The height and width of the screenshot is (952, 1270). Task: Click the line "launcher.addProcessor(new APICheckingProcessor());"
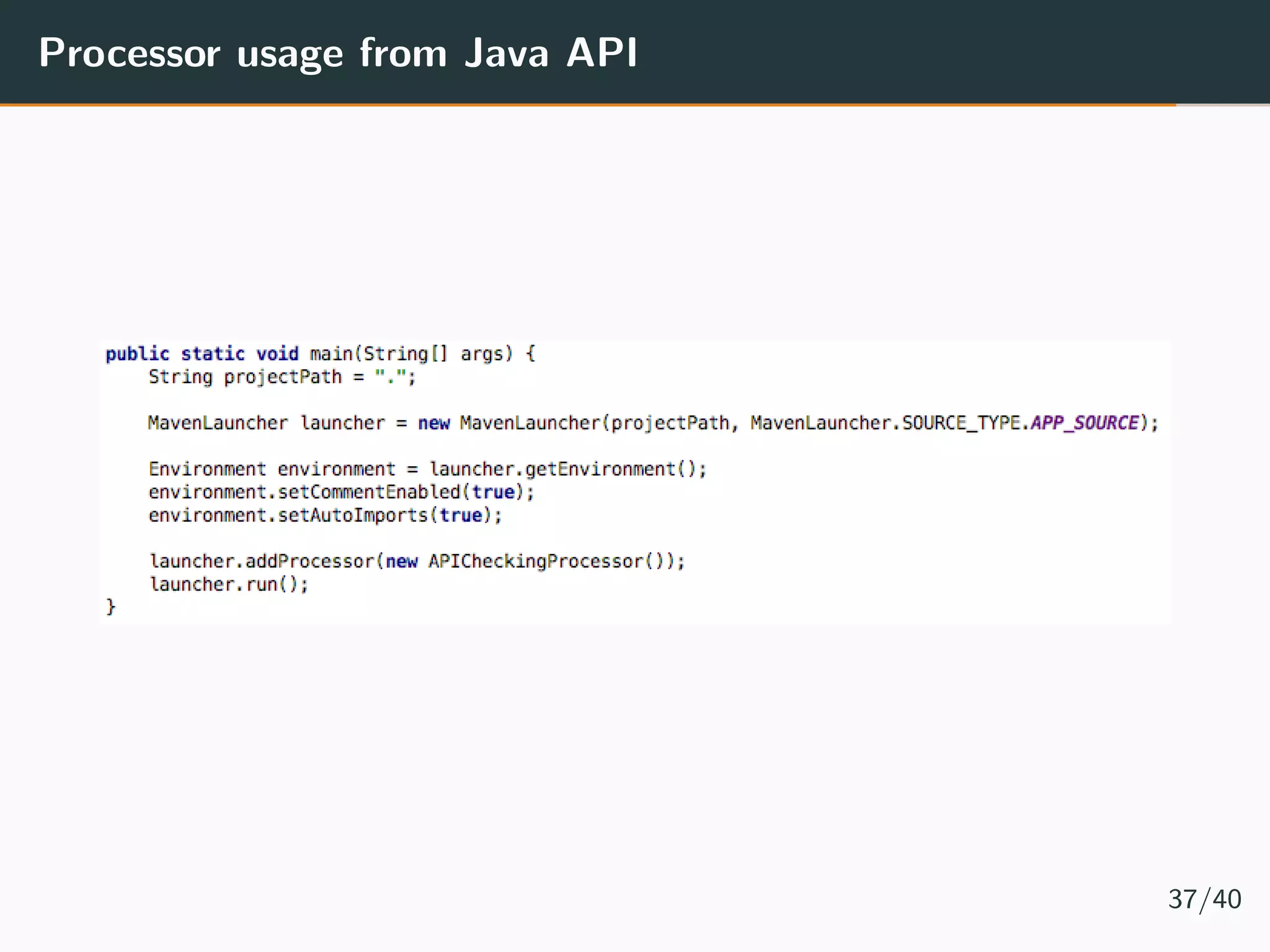tap(417, 562)
